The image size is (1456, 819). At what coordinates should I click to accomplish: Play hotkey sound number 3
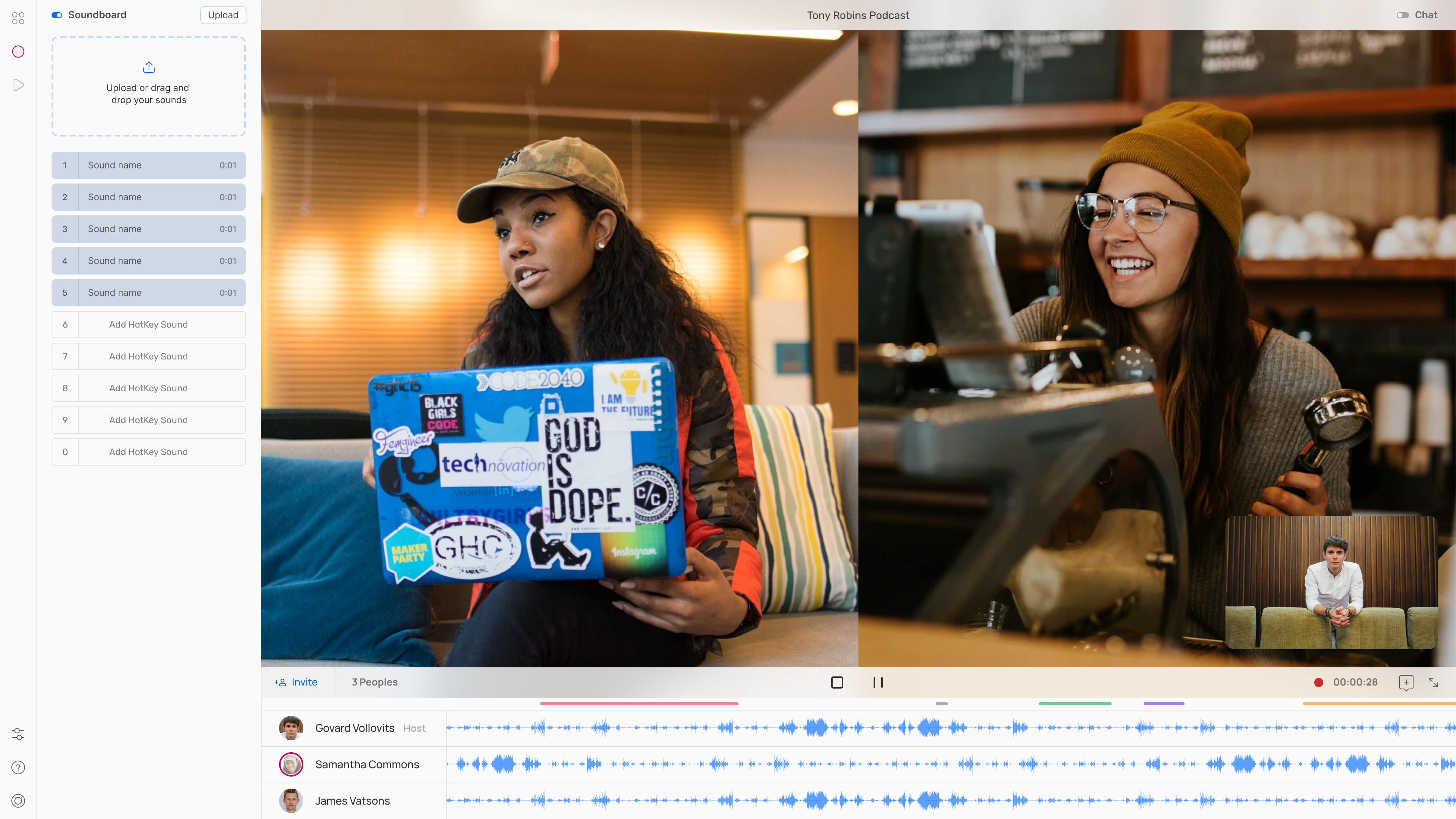click(149, 229)
